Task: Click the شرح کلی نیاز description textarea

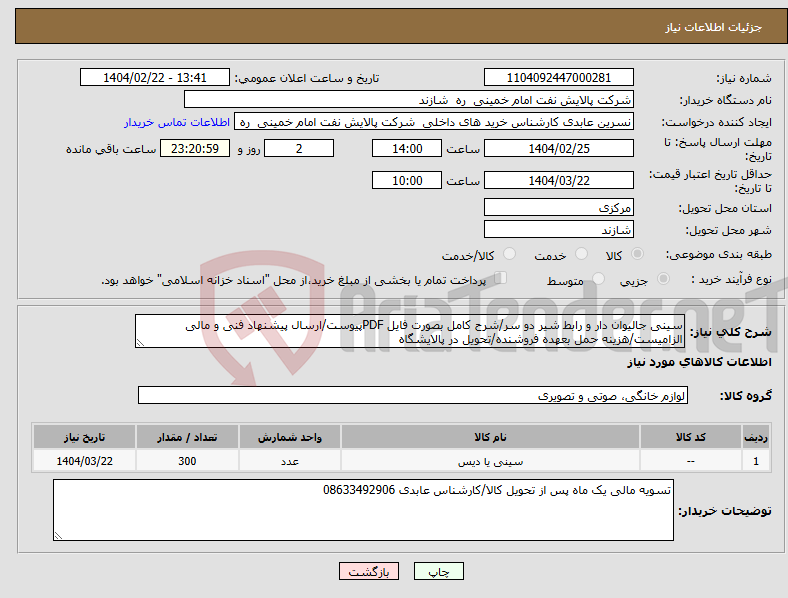Action: tap(410, 331)
